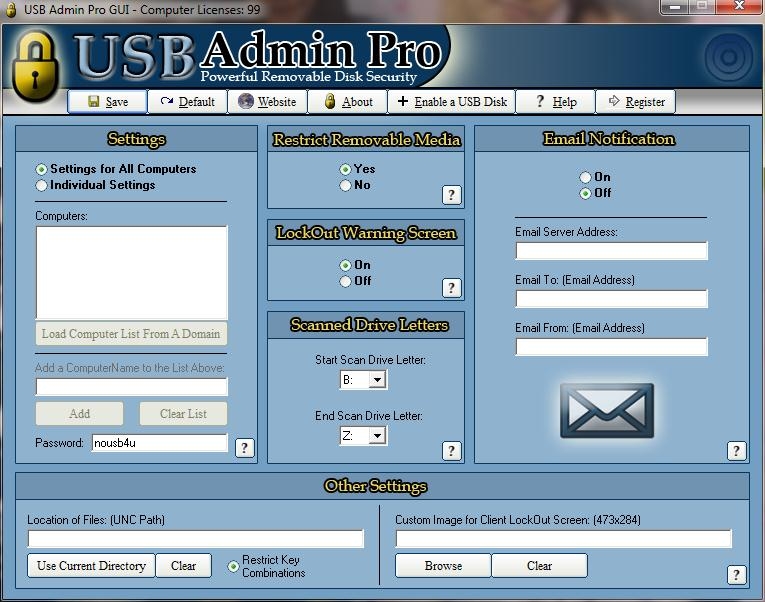
Task: Click the envelope email icon
Action: pyautogui.click(x=606, y=410)
